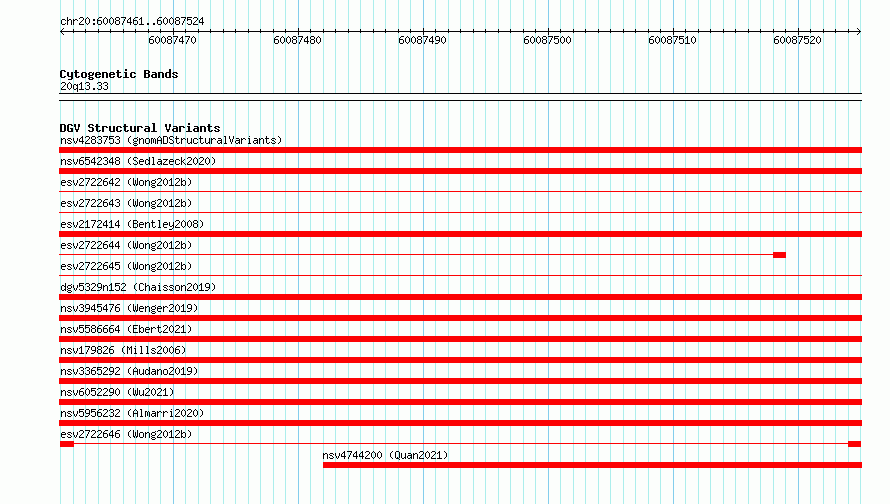890x504 pixels.
Task: Click ruler position 60087490
Action: [422, 40]
